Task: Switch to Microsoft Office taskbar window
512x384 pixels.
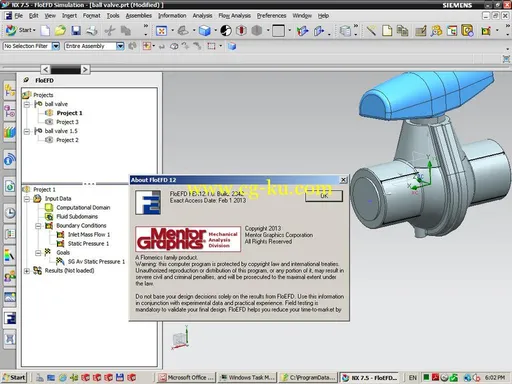Action: coord(186,377)
